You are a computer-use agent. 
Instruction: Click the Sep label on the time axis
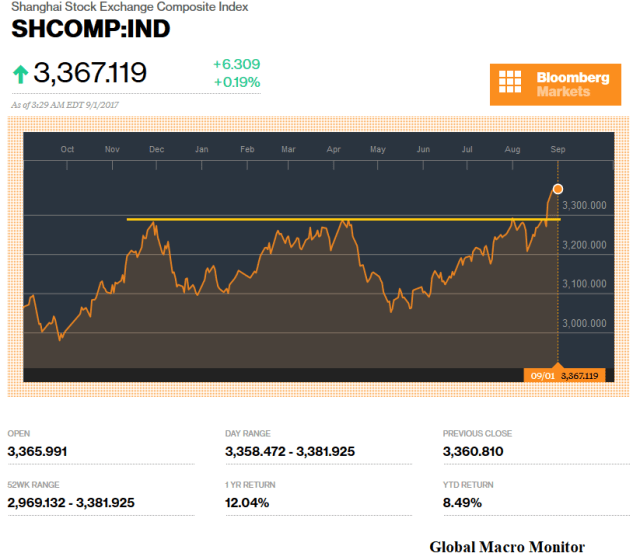558,149
